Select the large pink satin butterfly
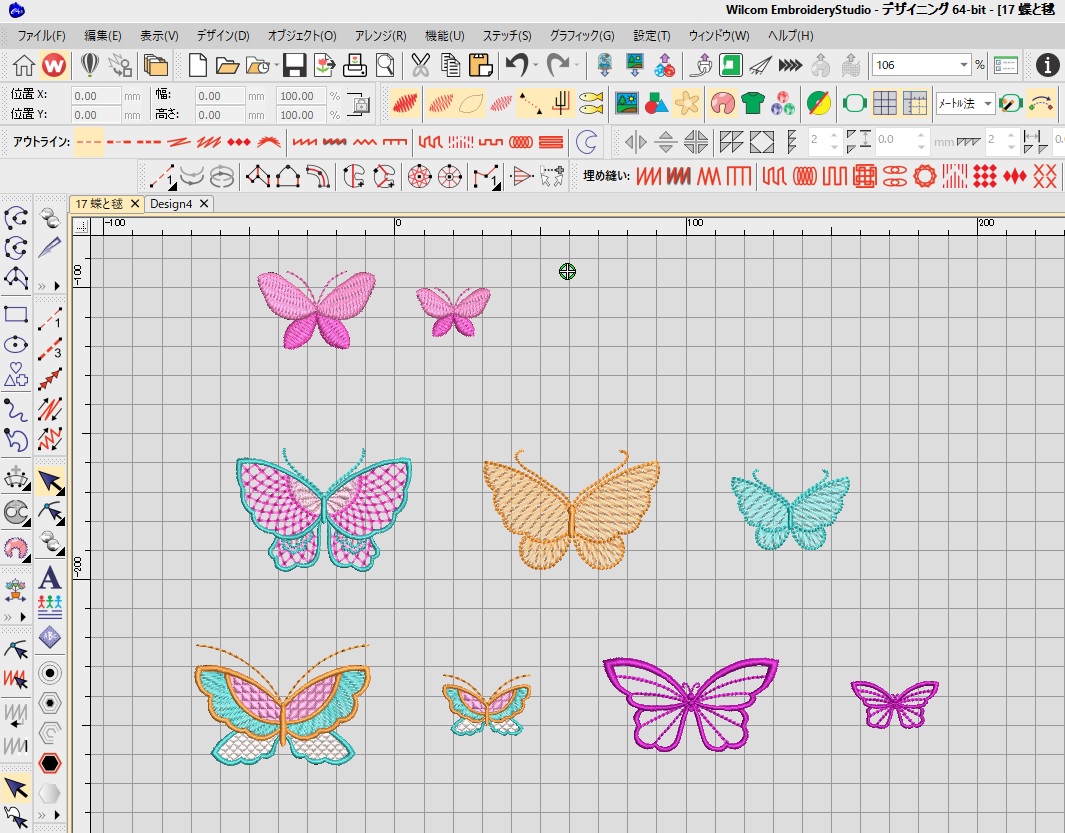Viewport: 1065px width, 833px height. coord(317,310)
